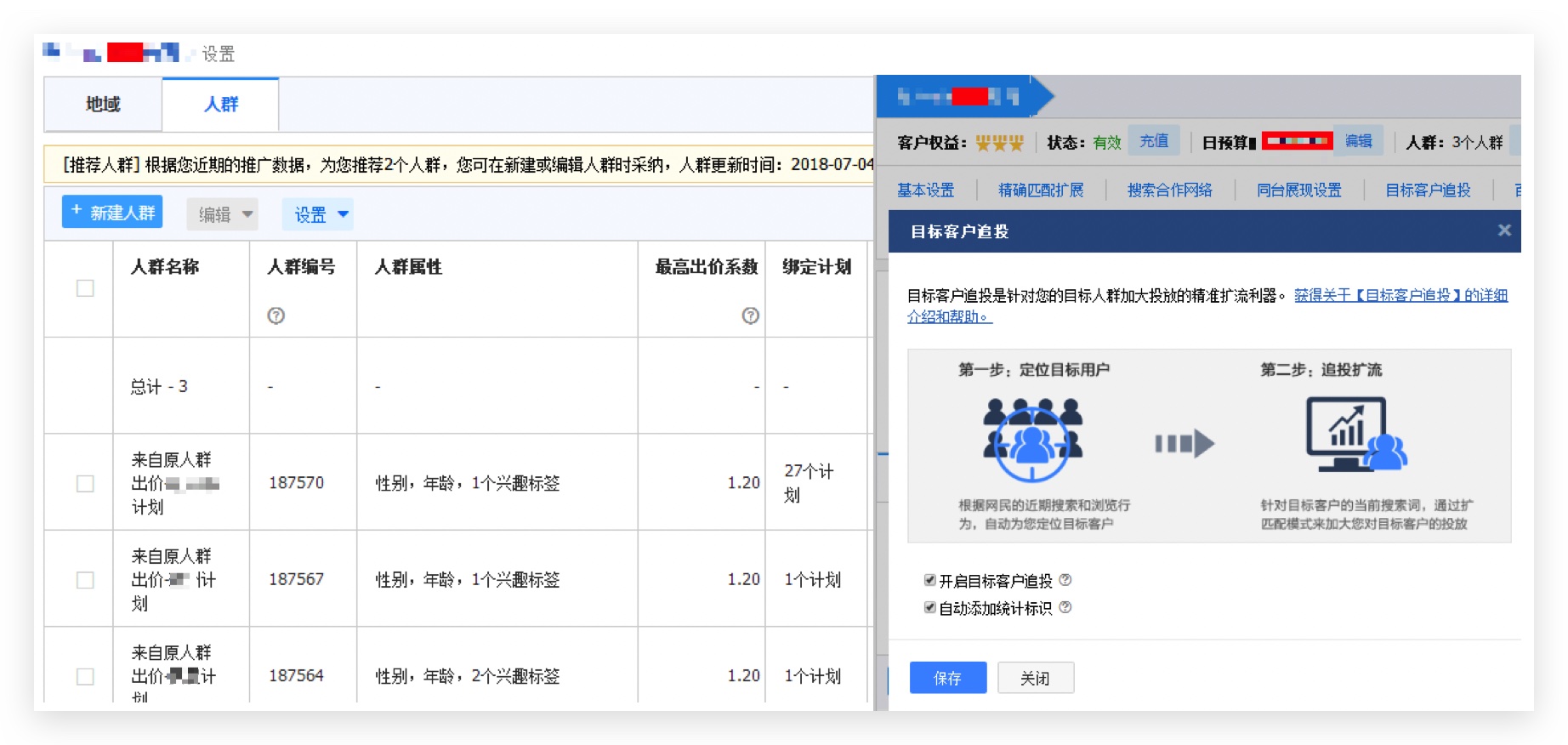Image resolution: width=1568 pixels, height=745 pixels.
Task: Click help icon beside 自动添加统计标识
Action: [1065, 607]
